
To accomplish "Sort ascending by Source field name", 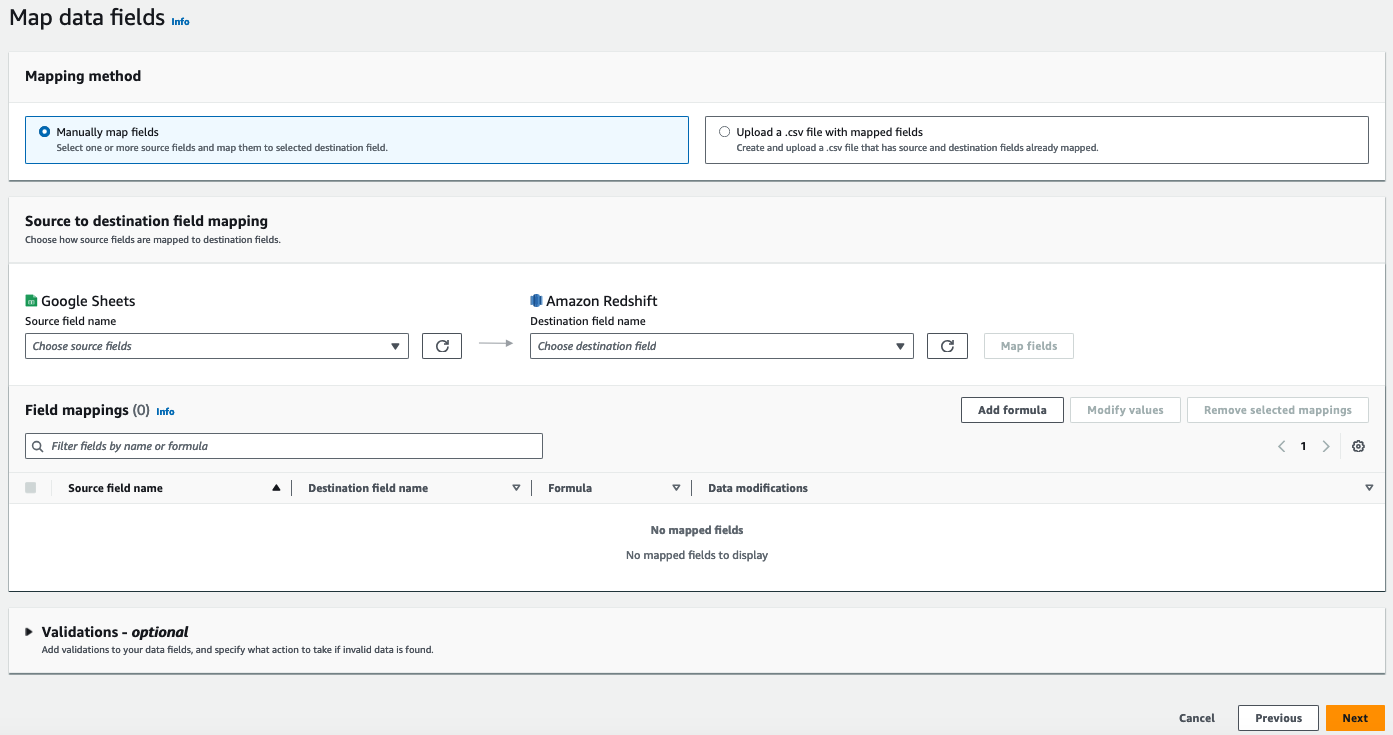I will 276,488.
